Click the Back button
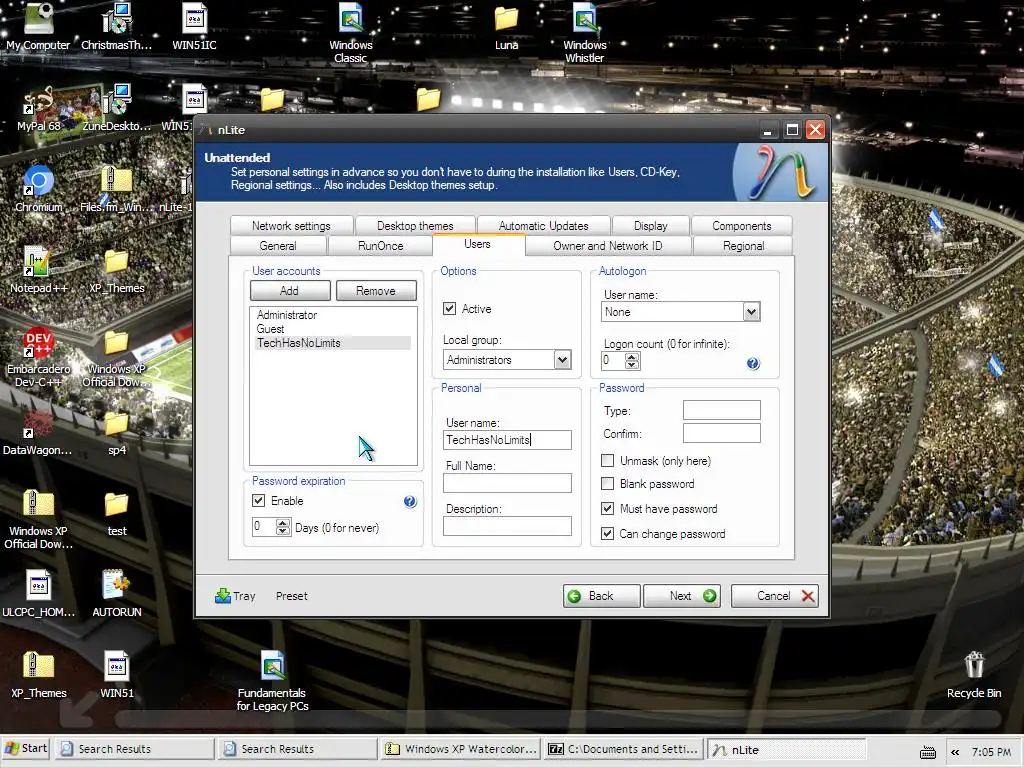 [x=601, y=596]
